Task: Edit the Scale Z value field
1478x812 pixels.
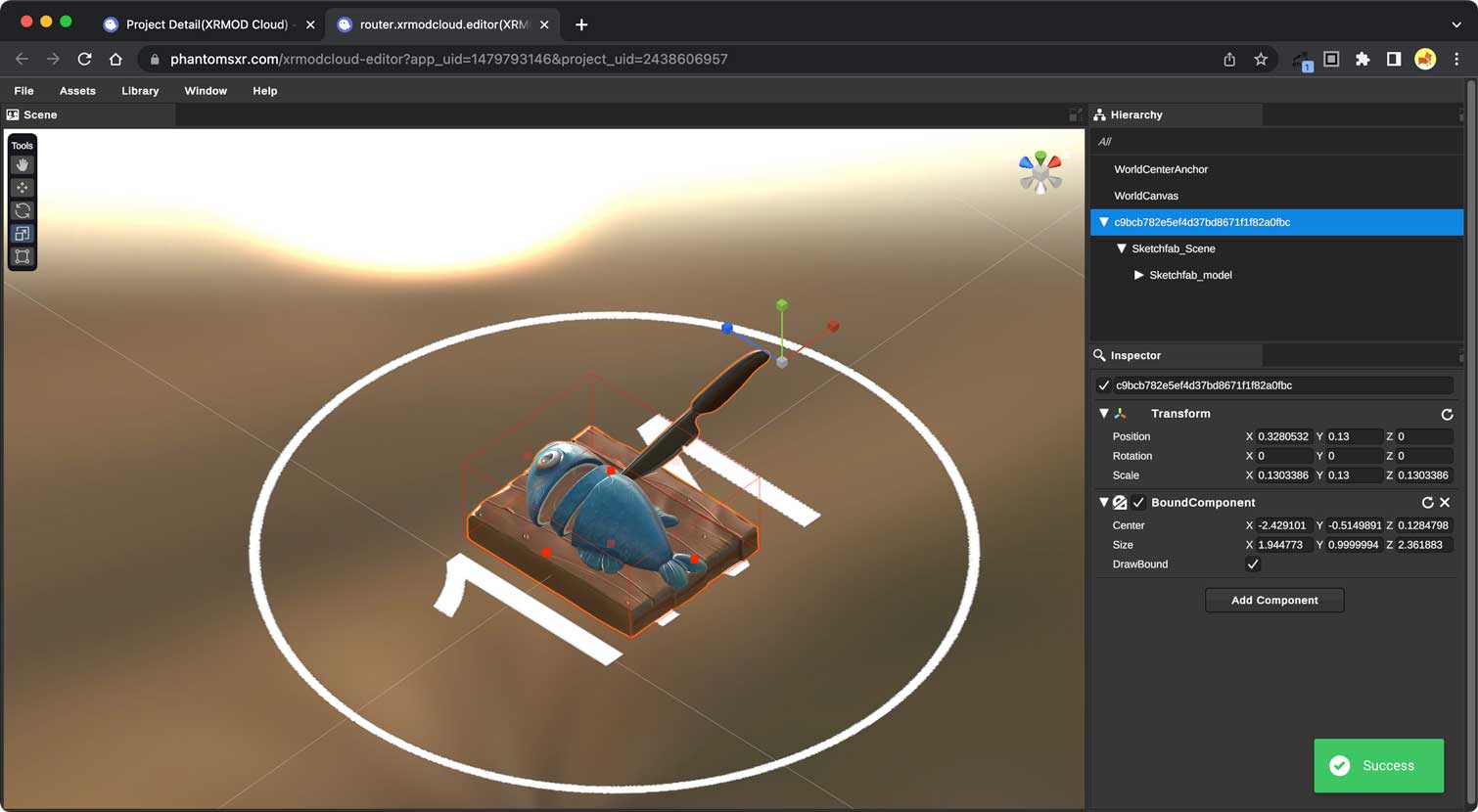Action: tap(1424, 475)
